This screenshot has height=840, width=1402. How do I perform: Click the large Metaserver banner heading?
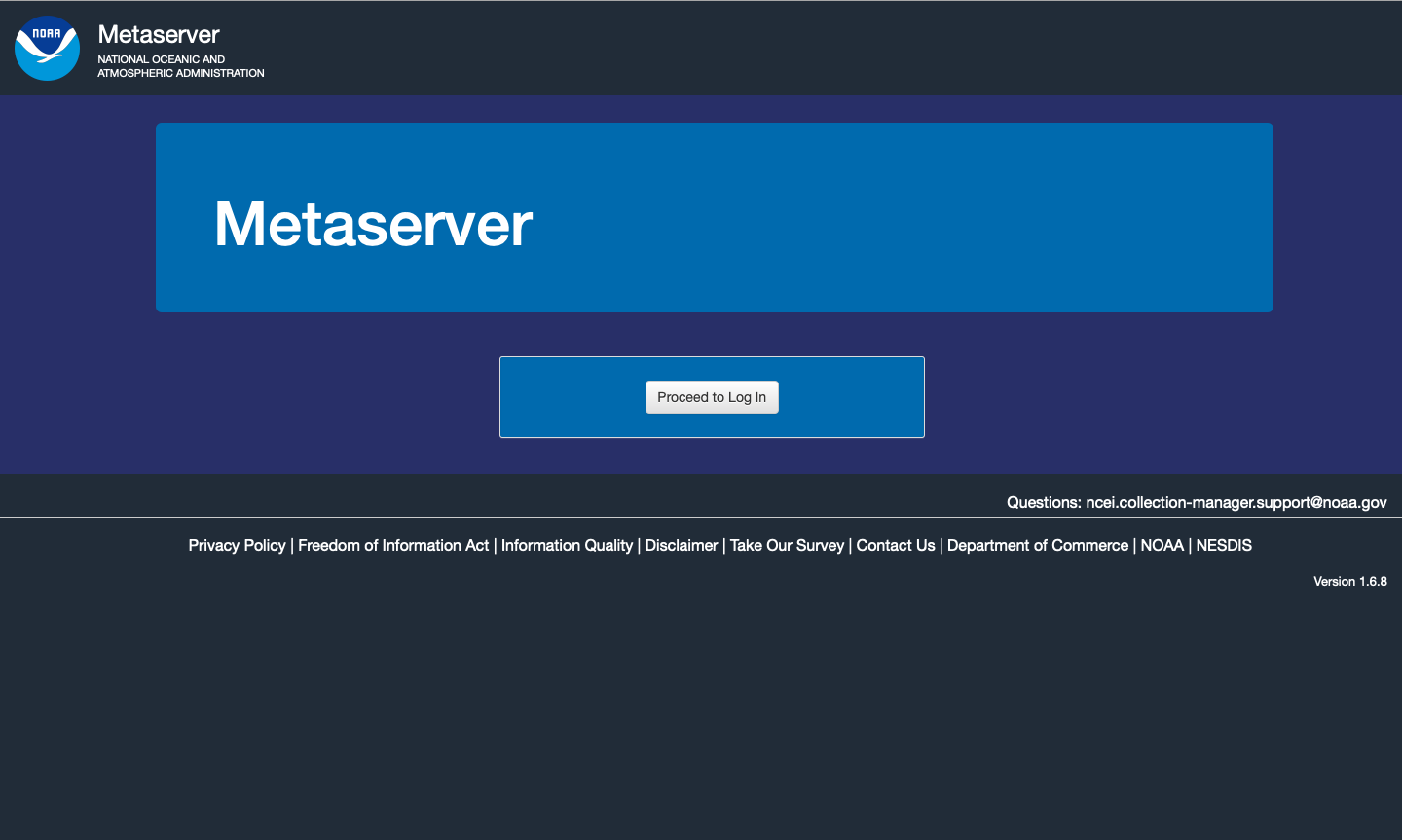point(373,224)
